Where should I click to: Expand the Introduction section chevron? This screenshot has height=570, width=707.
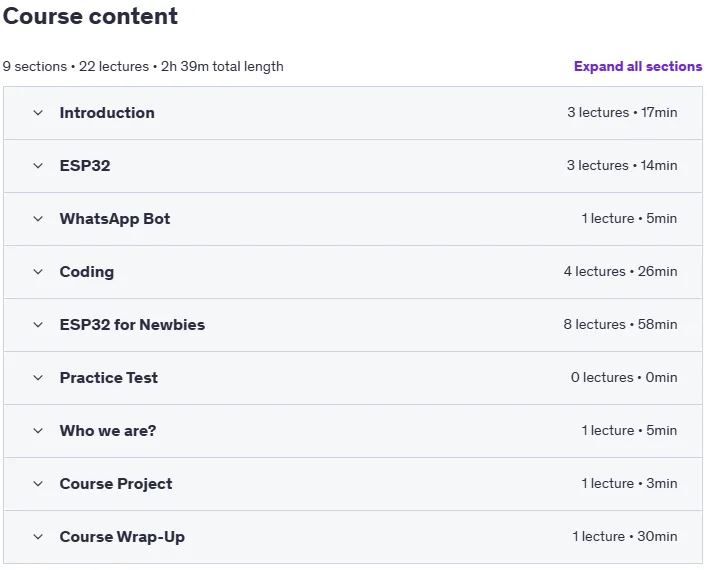coord(38,113)
